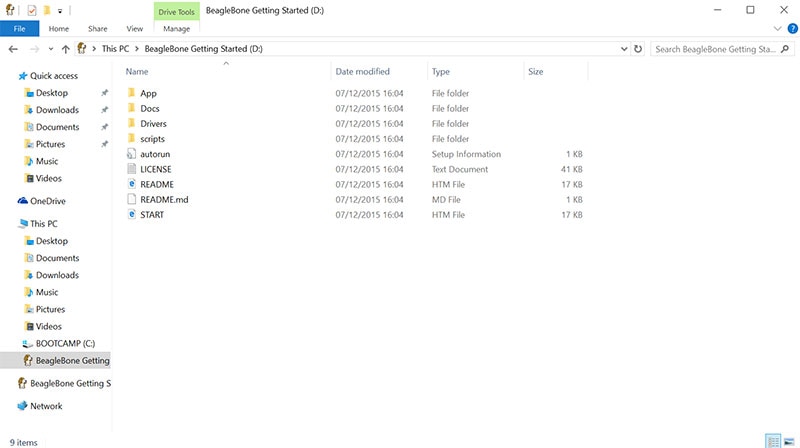Open the Drivers folder

pos(153,124)
